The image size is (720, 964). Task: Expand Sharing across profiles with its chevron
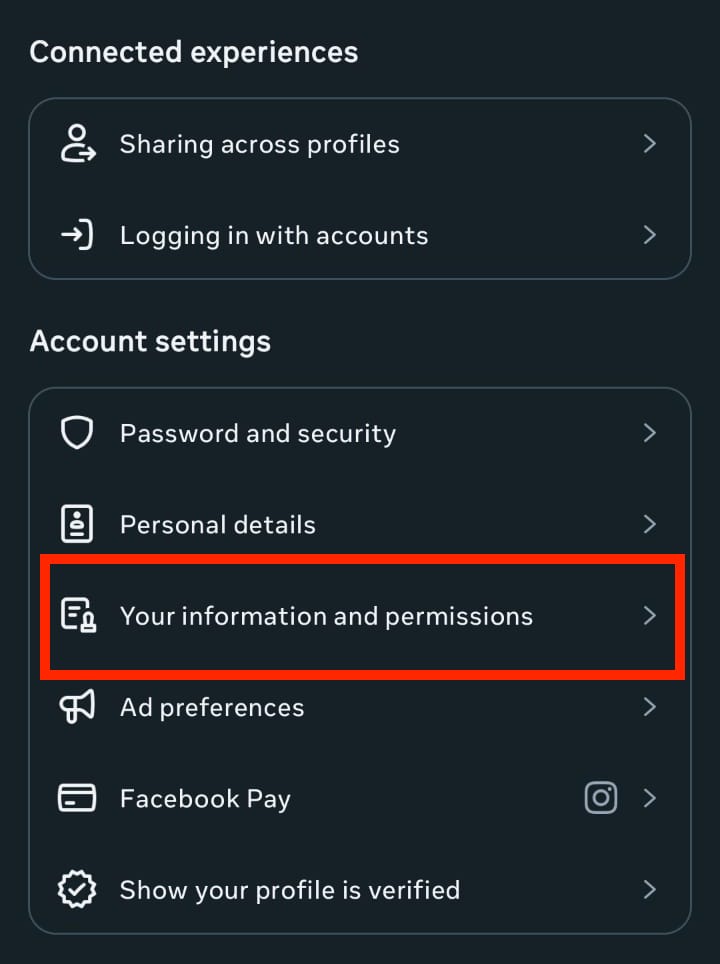(x=650, y=144)
